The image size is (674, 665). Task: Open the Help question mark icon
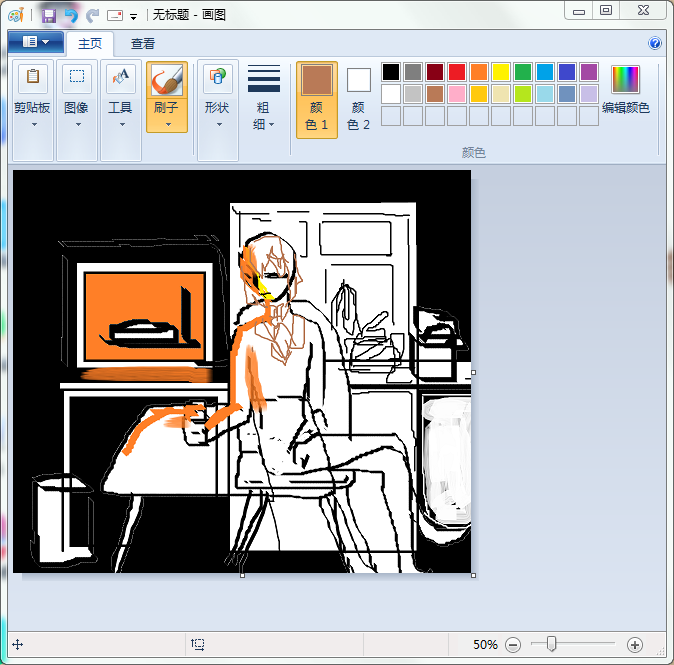coord(655,44)
